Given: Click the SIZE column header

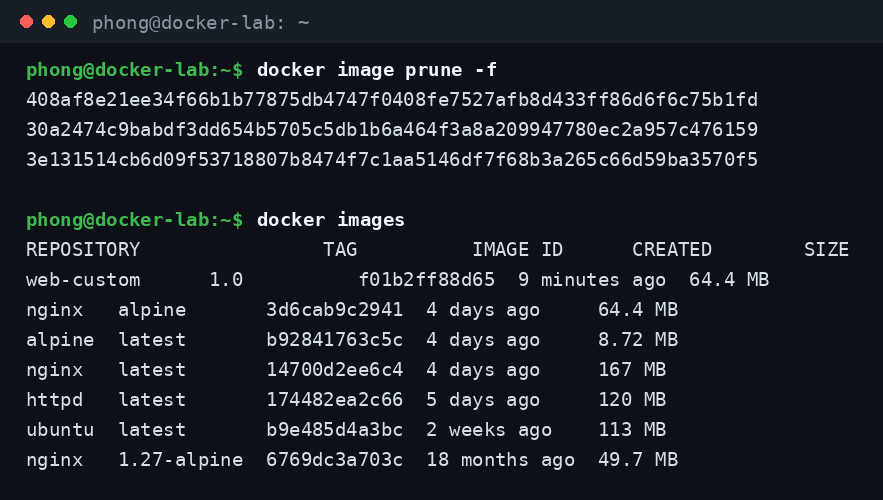Looking at the screenshot, I should click(x=826, y=250).
